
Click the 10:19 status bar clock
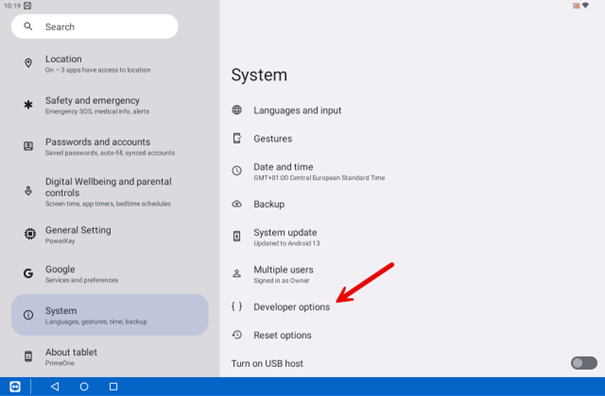pos(12,5)
